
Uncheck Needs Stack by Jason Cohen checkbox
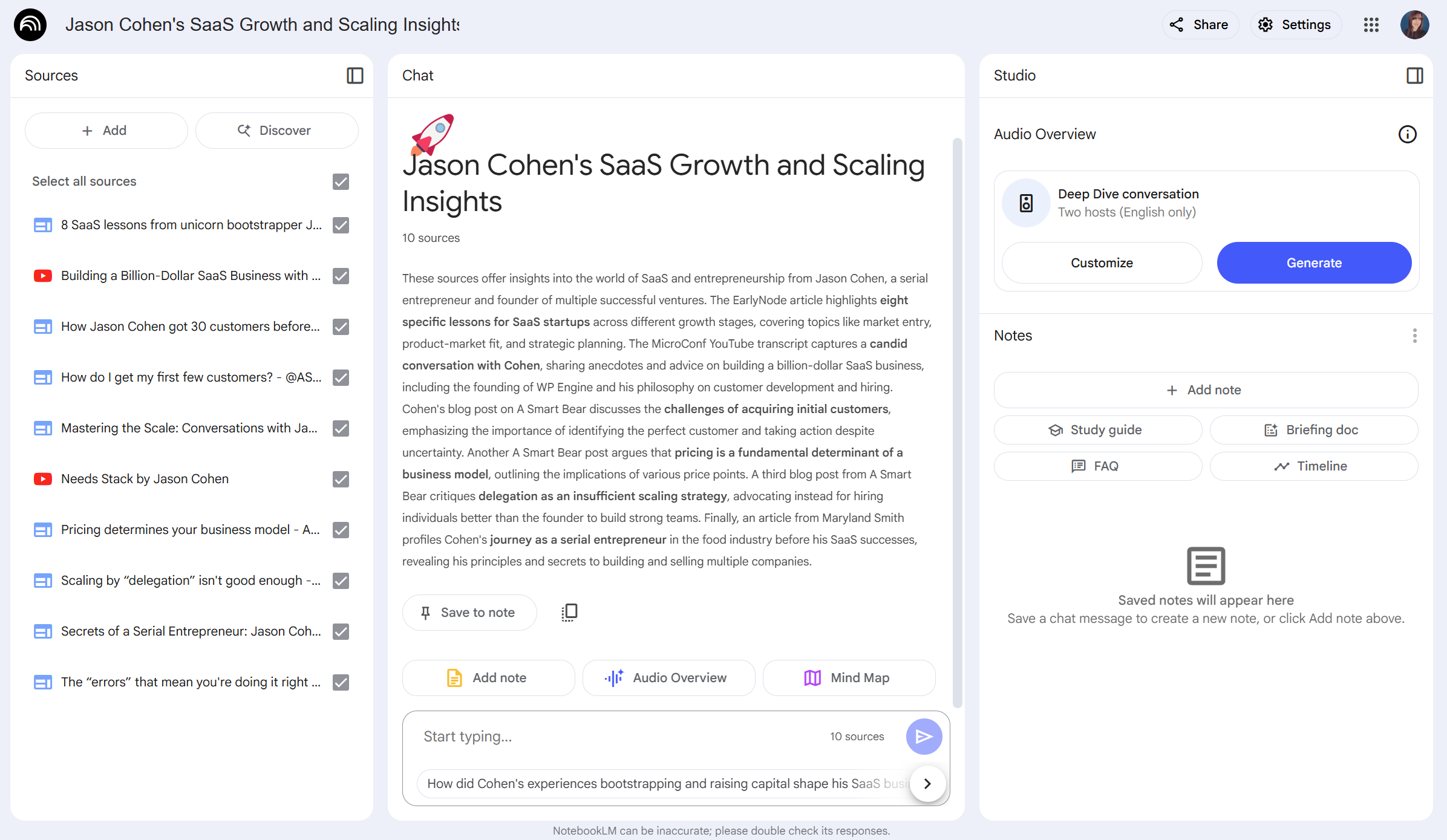coord(341,479)
